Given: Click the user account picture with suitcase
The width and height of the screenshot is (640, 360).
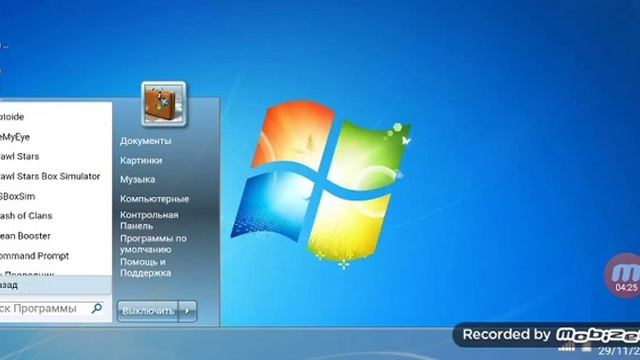Looking at the screenshot, I should (164, 104).
